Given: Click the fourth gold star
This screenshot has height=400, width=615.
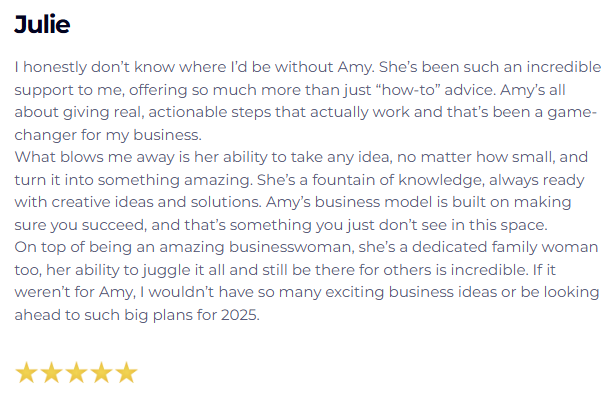Looking at the screenshot, I should point(102,372).
